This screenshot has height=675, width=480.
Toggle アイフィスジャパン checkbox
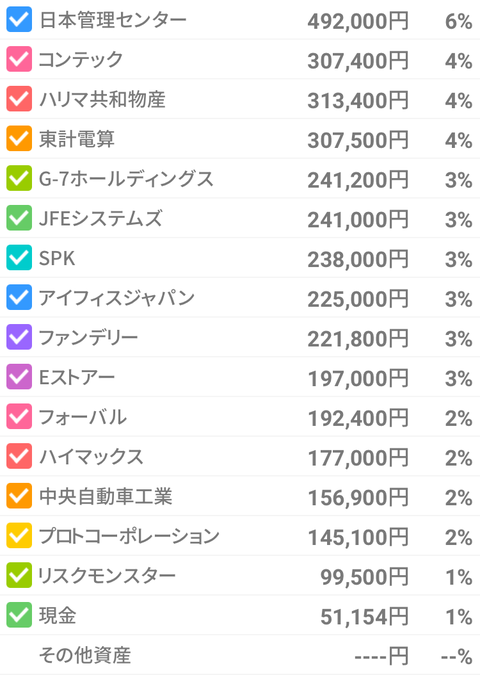pos(19,297)
